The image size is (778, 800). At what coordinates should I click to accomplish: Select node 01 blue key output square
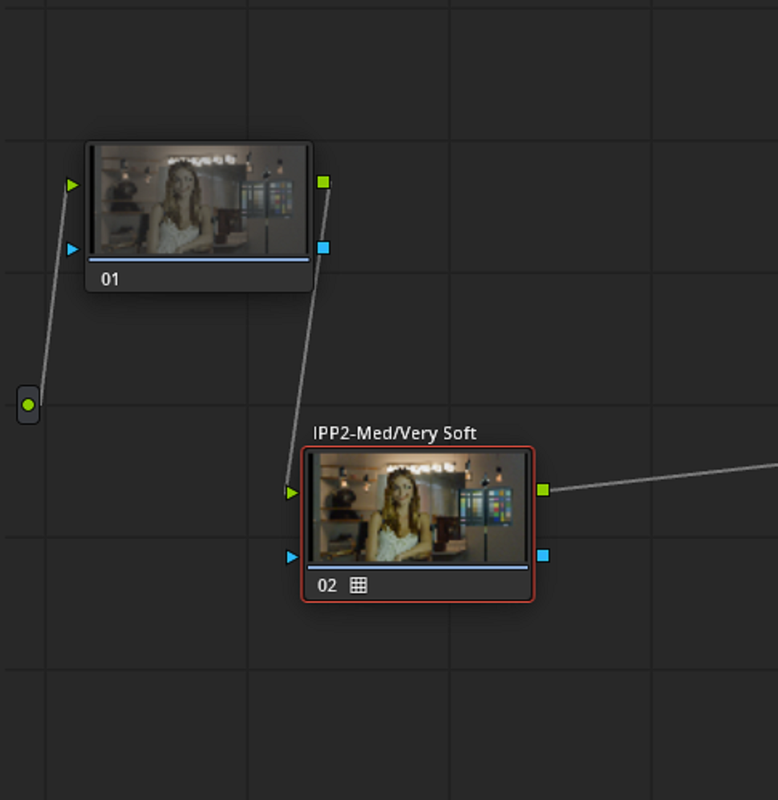(323, 247)
